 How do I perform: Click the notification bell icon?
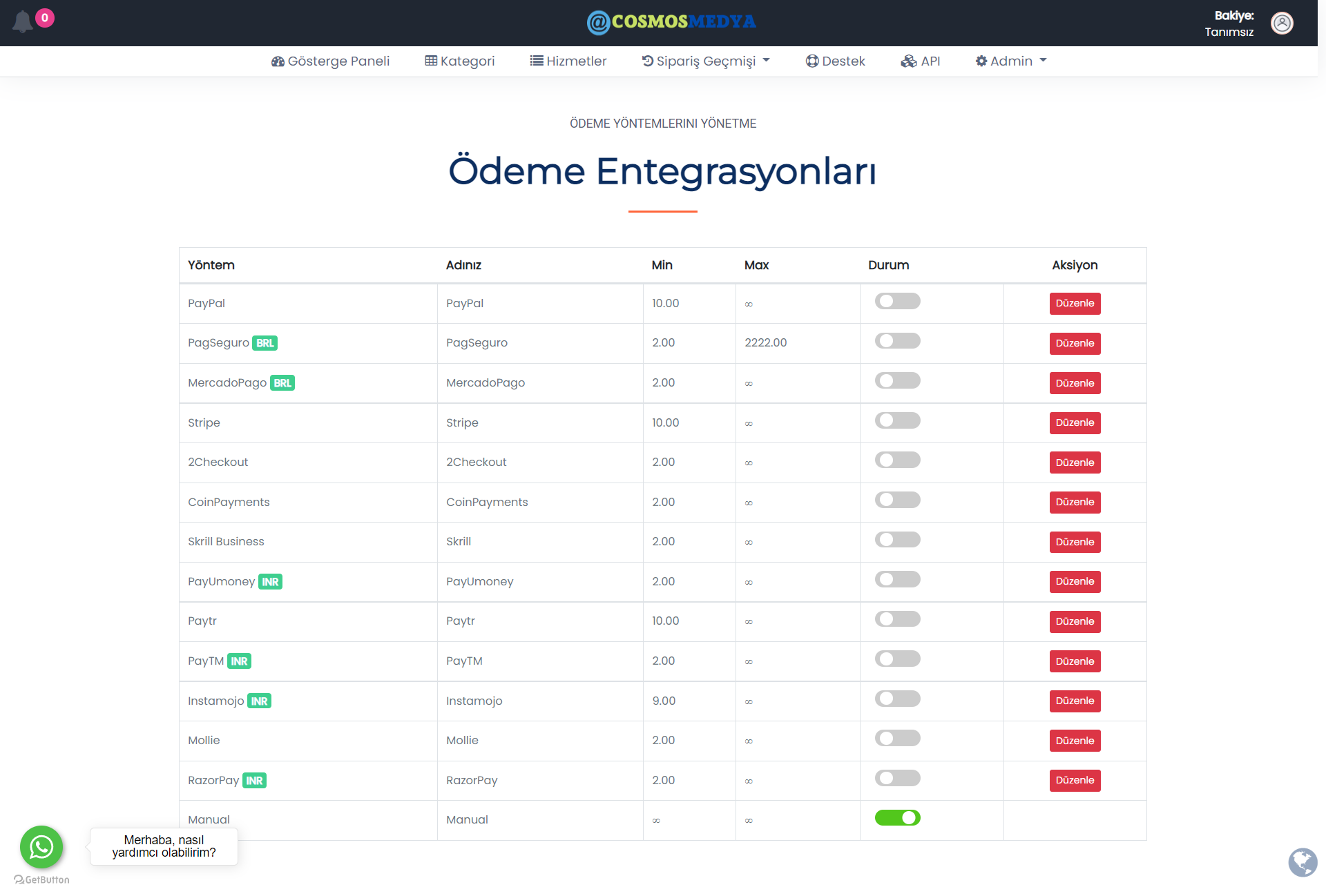[x=23, y=22]
